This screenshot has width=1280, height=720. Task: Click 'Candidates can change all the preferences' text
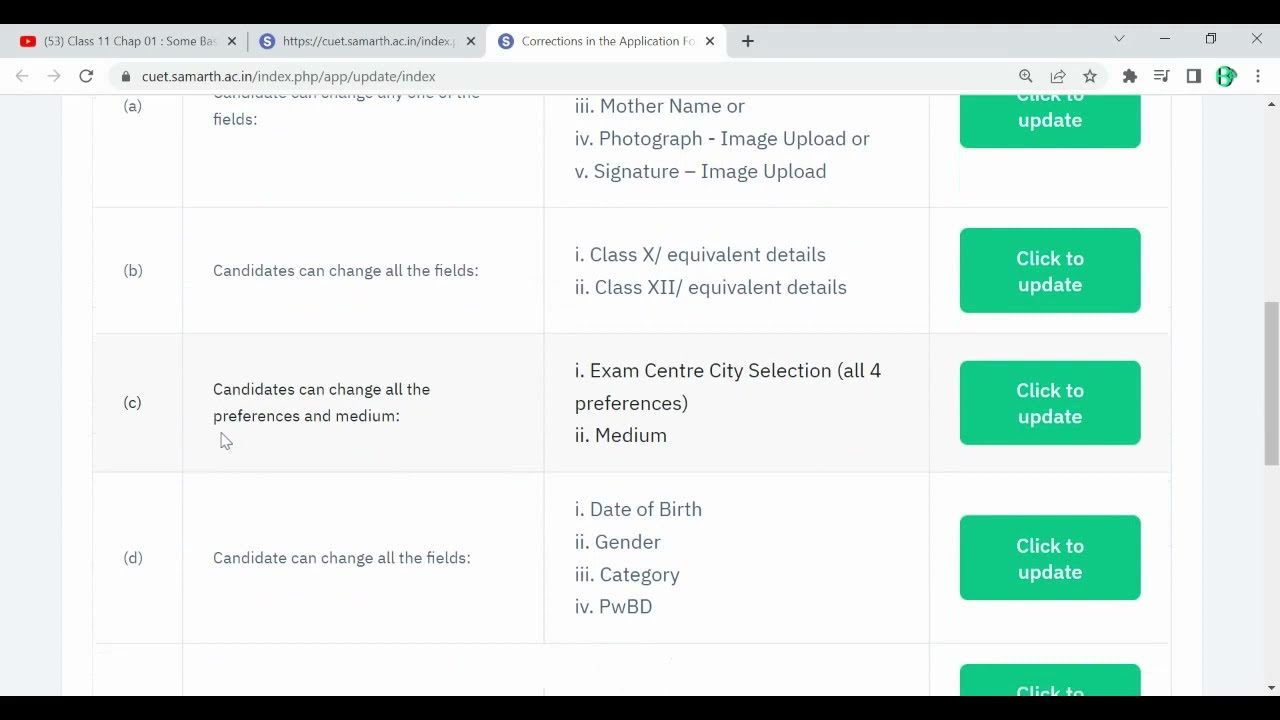(x=321, y=403)
